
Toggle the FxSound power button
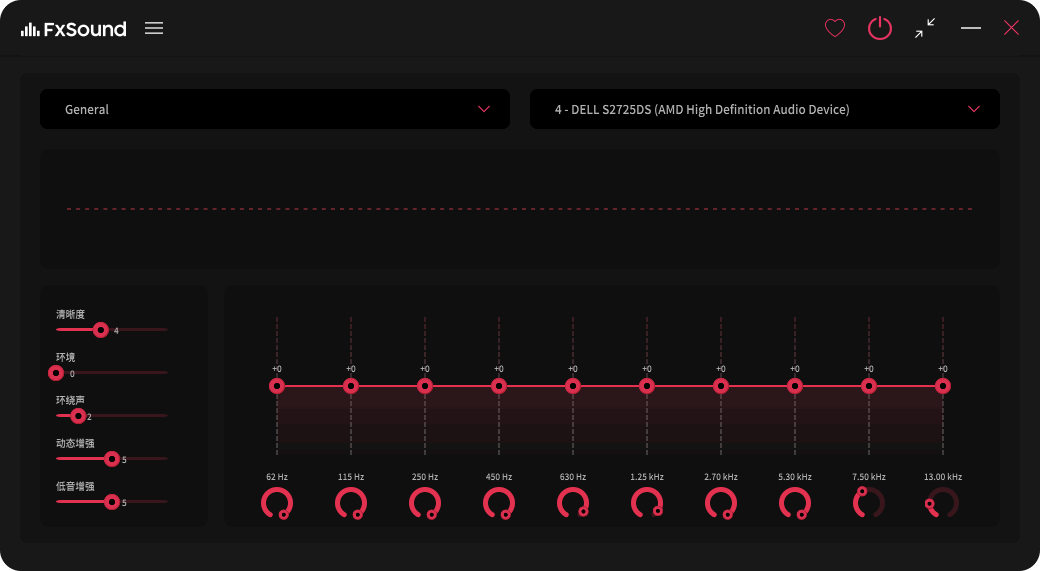click(879, 28)
